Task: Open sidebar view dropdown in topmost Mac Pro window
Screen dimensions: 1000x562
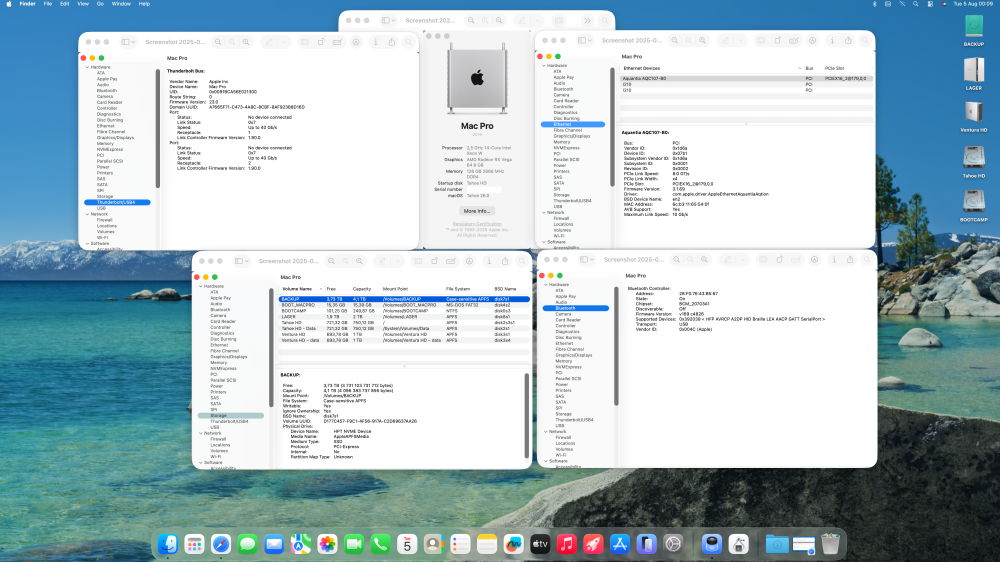Action: pos(388,20)
